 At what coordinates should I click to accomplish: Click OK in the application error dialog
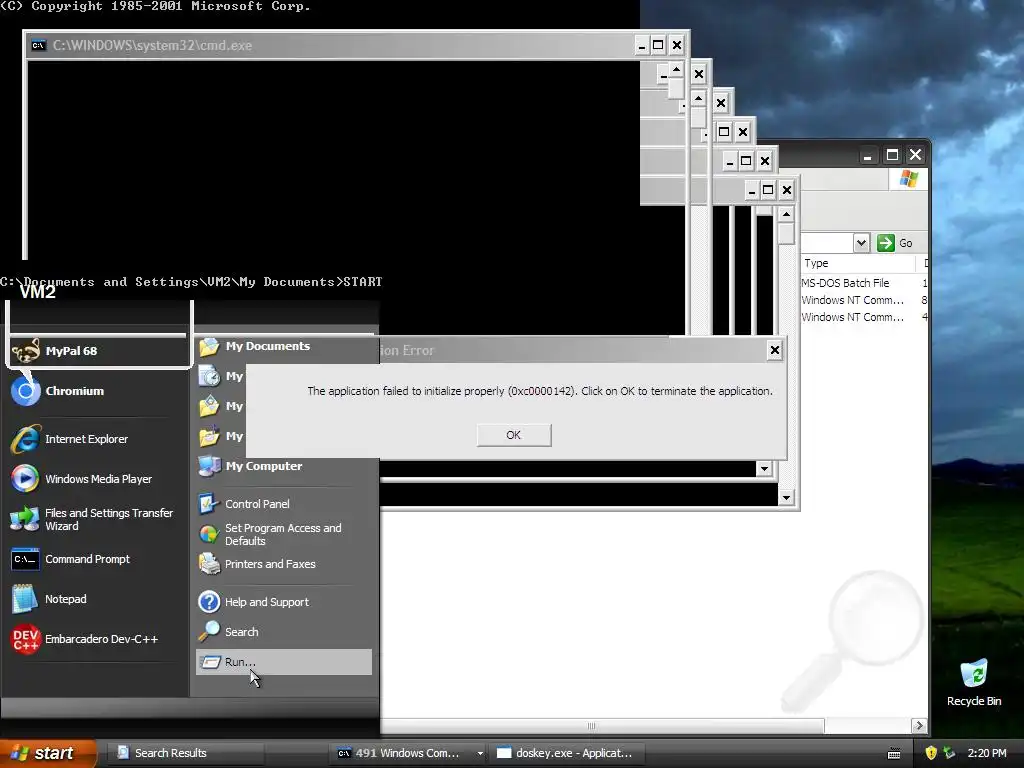click(x=514, y=435)
